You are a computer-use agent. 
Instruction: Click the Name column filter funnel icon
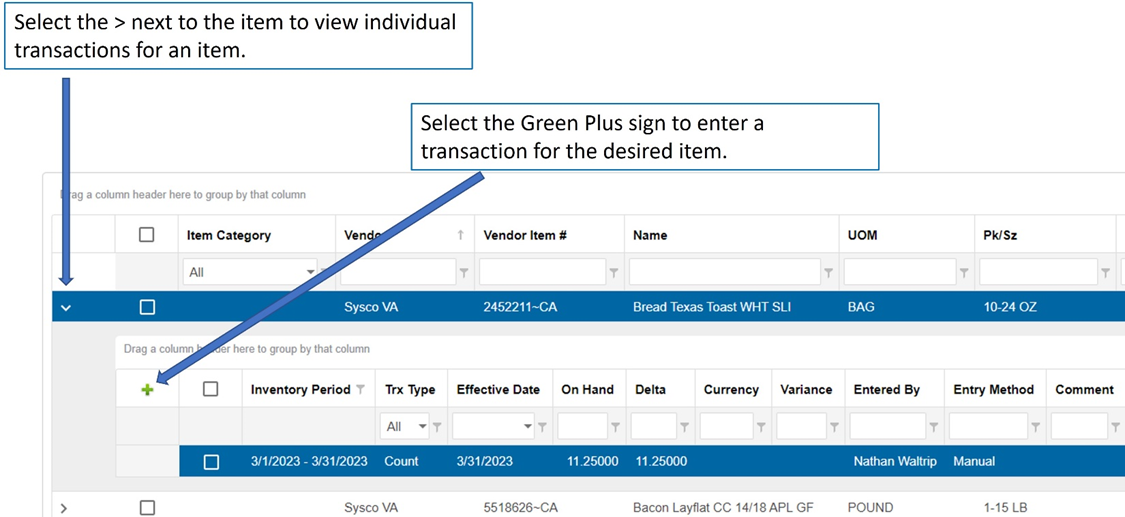coord(828,272)
